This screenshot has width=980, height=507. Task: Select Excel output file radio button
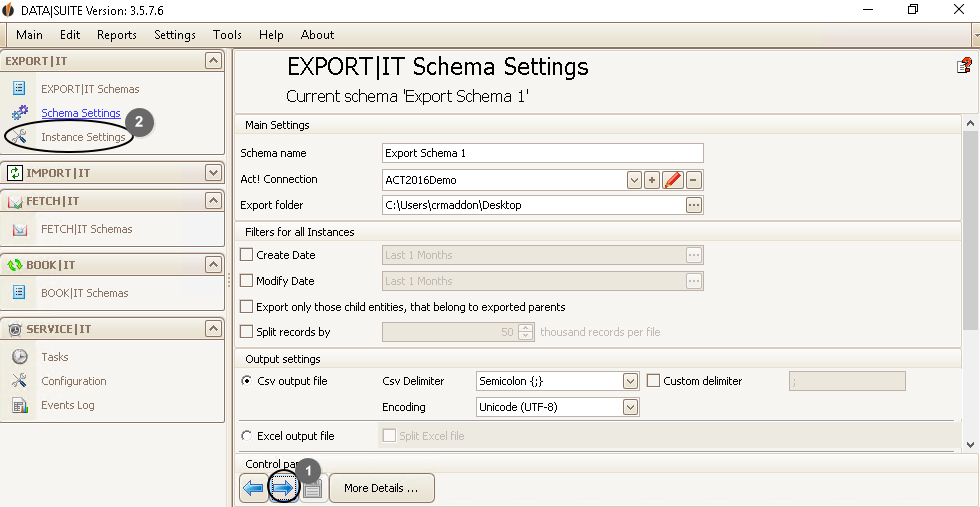coord(247,436)
